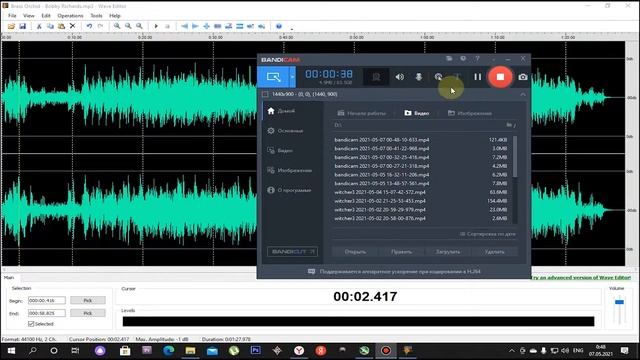Viewport: 640px width, 360px height.
Task: Open a file with Wave Editor's folder icon
Action: (x=11, y=26)
